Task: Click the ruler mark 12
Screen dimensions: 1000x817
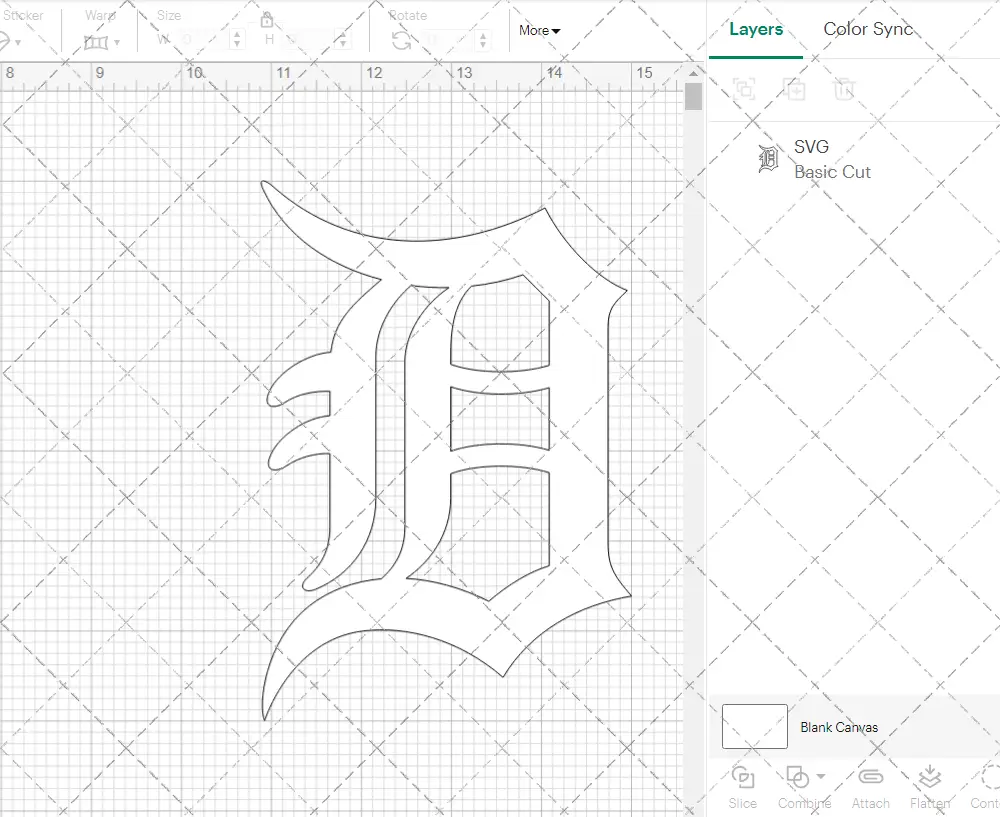Action: pos(374,73)
